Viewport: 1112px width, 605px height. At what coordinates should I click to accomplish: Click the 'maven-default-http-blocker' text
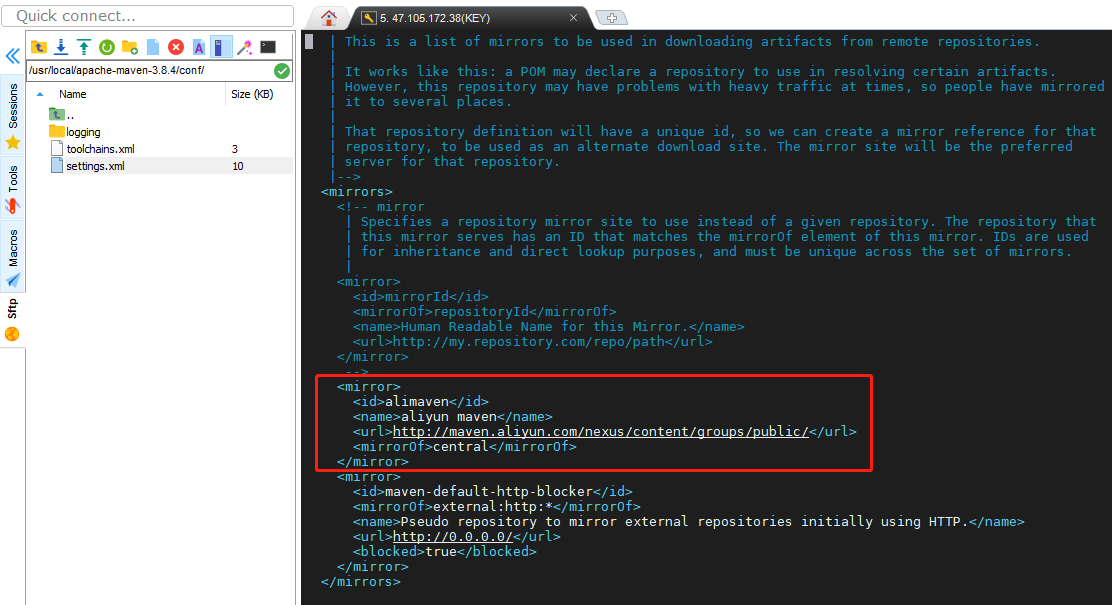pyautogui.click(x=489, y=491)
